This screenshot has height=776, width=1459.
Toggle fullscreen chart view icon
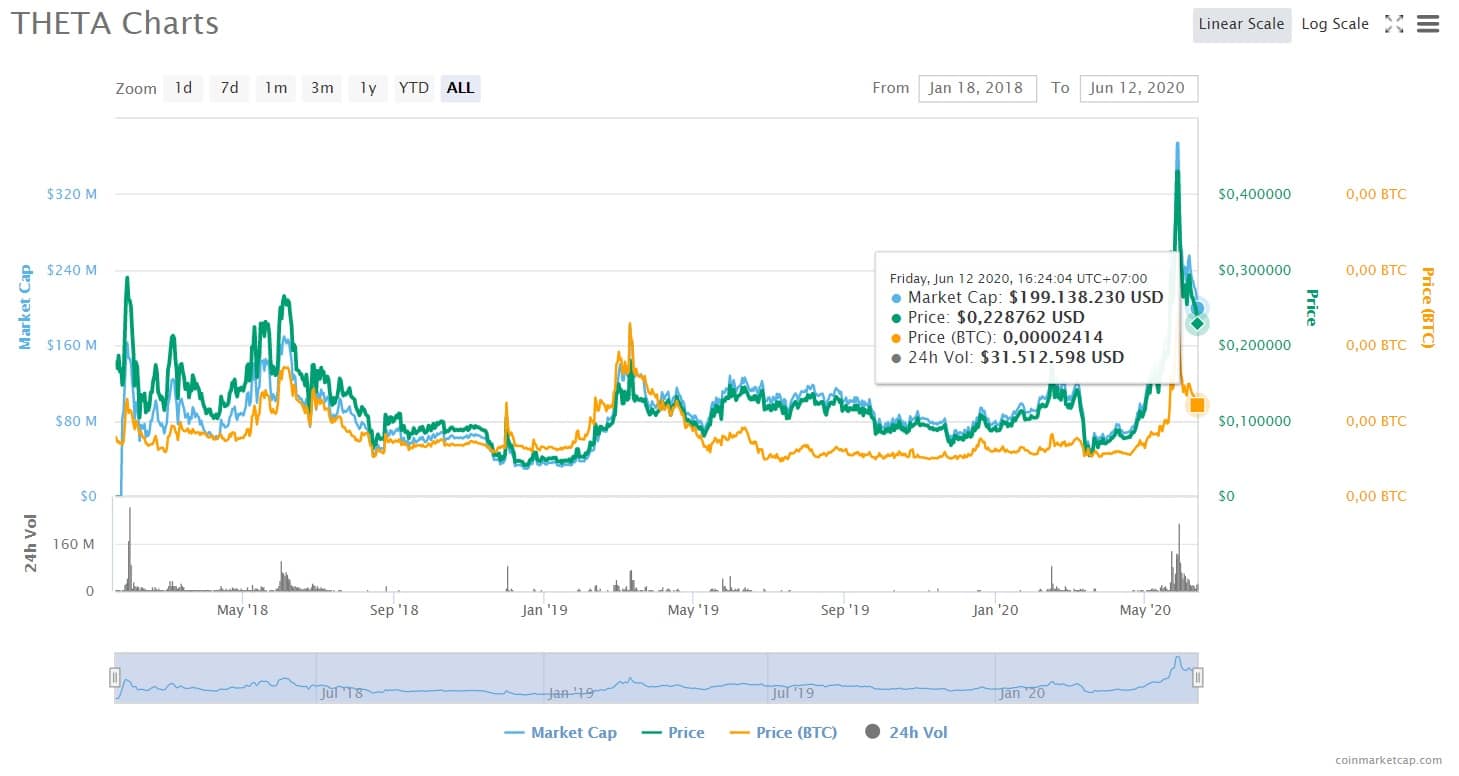(x=1393, y=24)
